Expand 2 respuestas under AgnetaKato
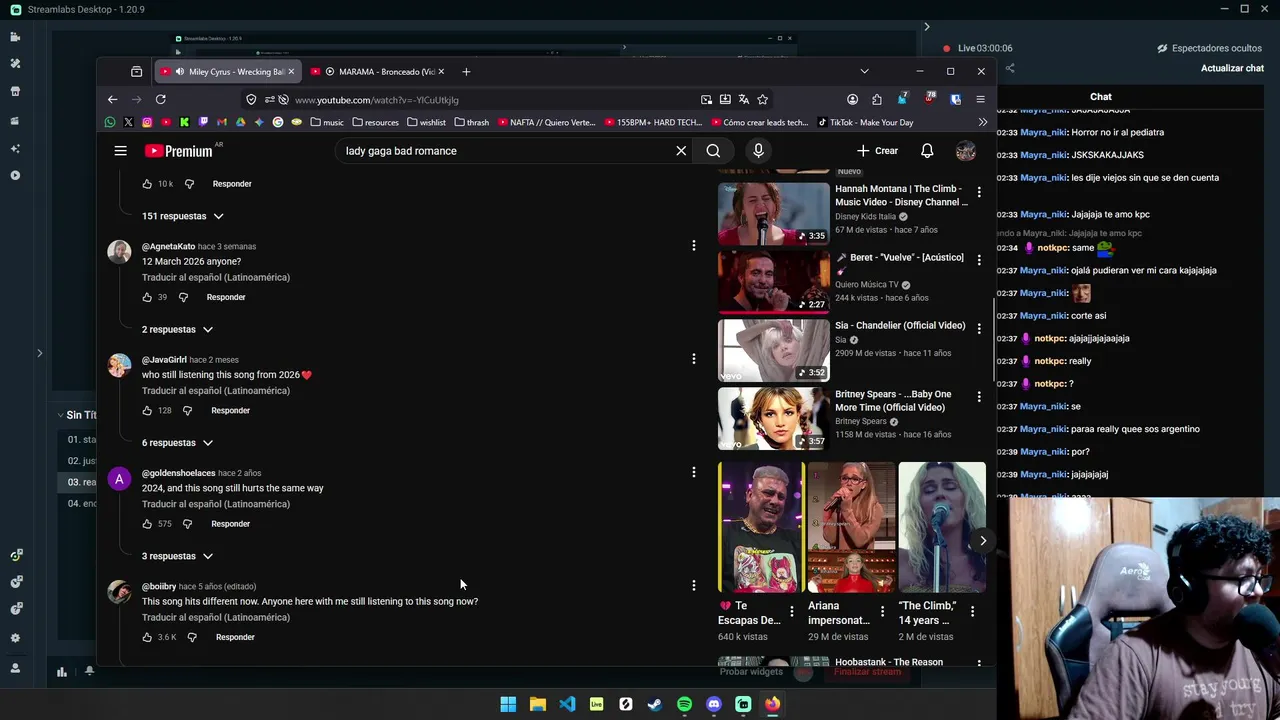This screenshot has height=720, width=1280. pyautogui.click(x=177, y=329)
